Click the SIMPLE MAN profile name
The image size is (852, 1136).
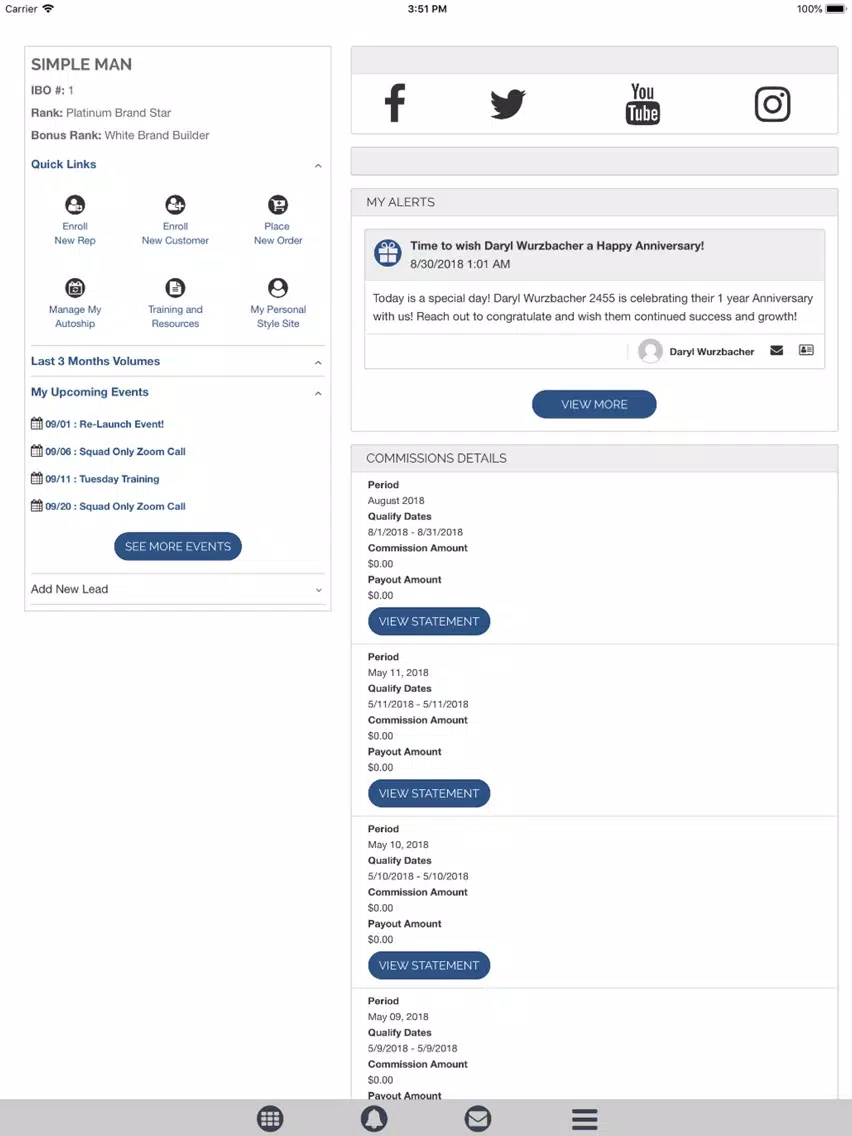point(81,64)
